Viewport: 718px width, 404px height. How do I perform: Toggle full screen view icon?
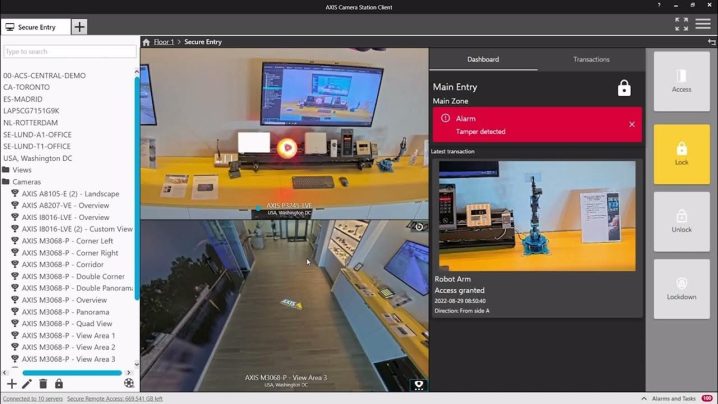point(680,24)
